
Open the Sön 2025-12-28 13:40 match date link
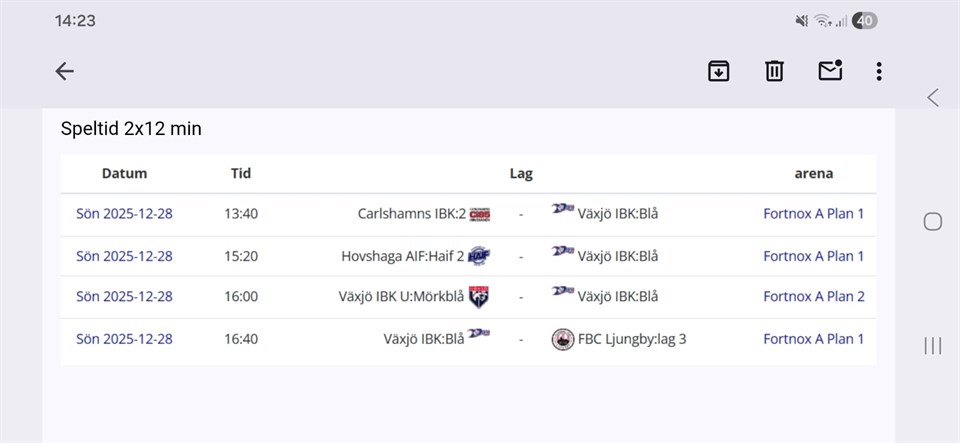[x=124, y=213]
